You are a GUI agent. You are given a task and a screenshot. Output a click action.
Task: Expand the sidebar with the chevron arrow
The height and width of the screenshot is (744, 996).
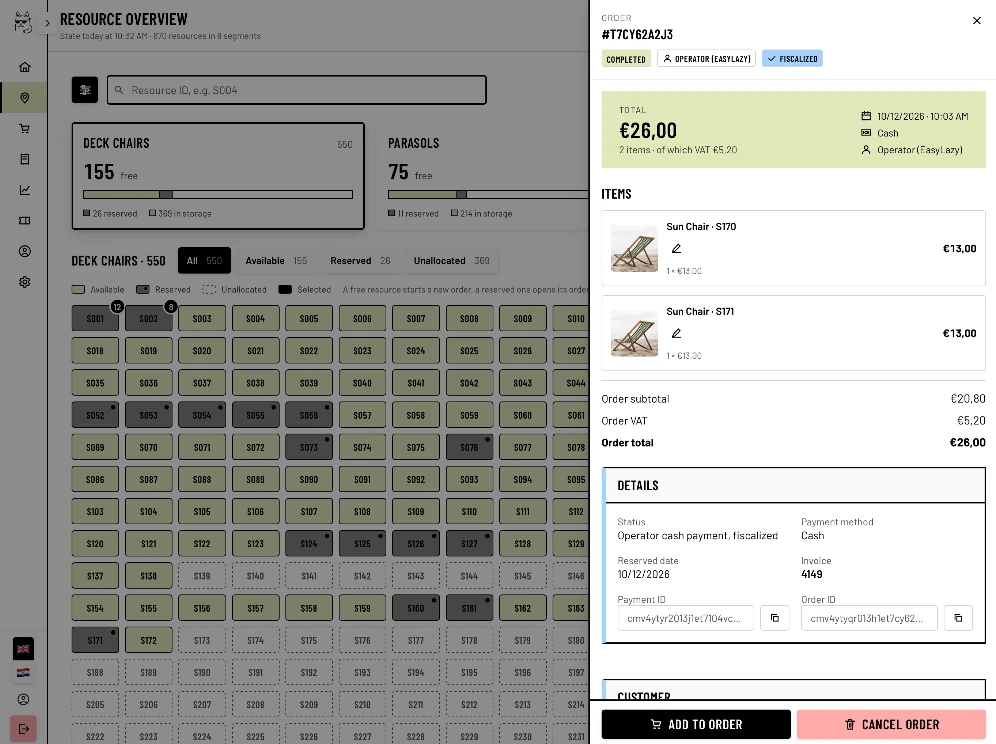[47, 23]
